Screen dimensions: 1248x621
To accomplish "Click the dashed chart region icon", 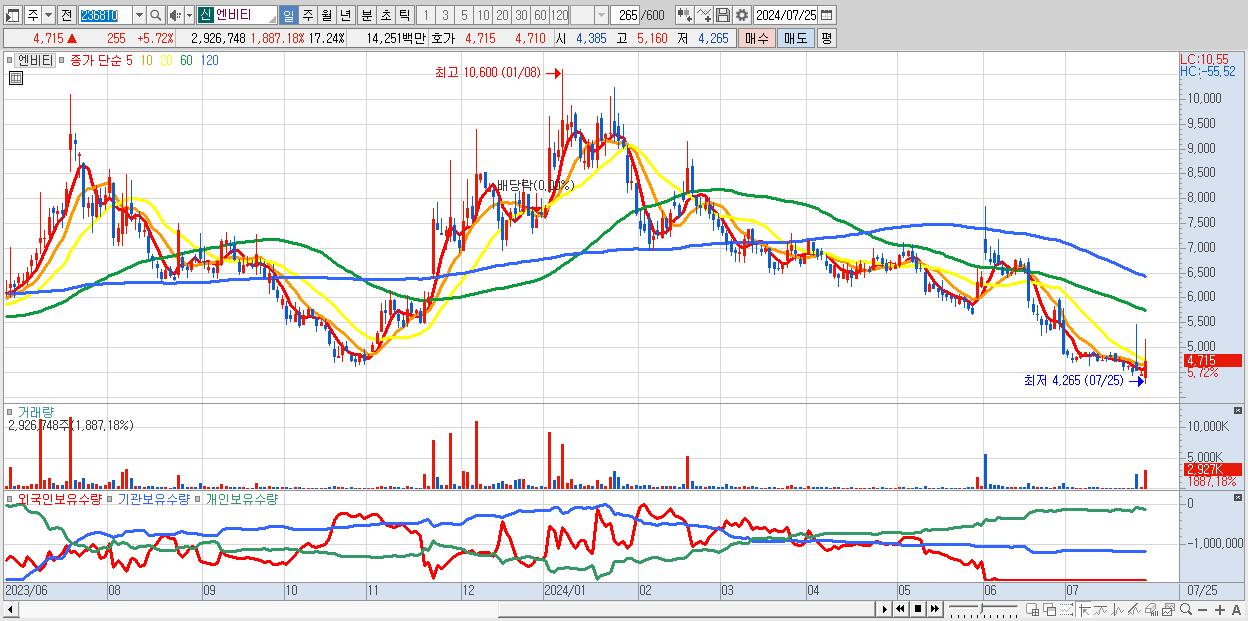I will click(1066, 610).
